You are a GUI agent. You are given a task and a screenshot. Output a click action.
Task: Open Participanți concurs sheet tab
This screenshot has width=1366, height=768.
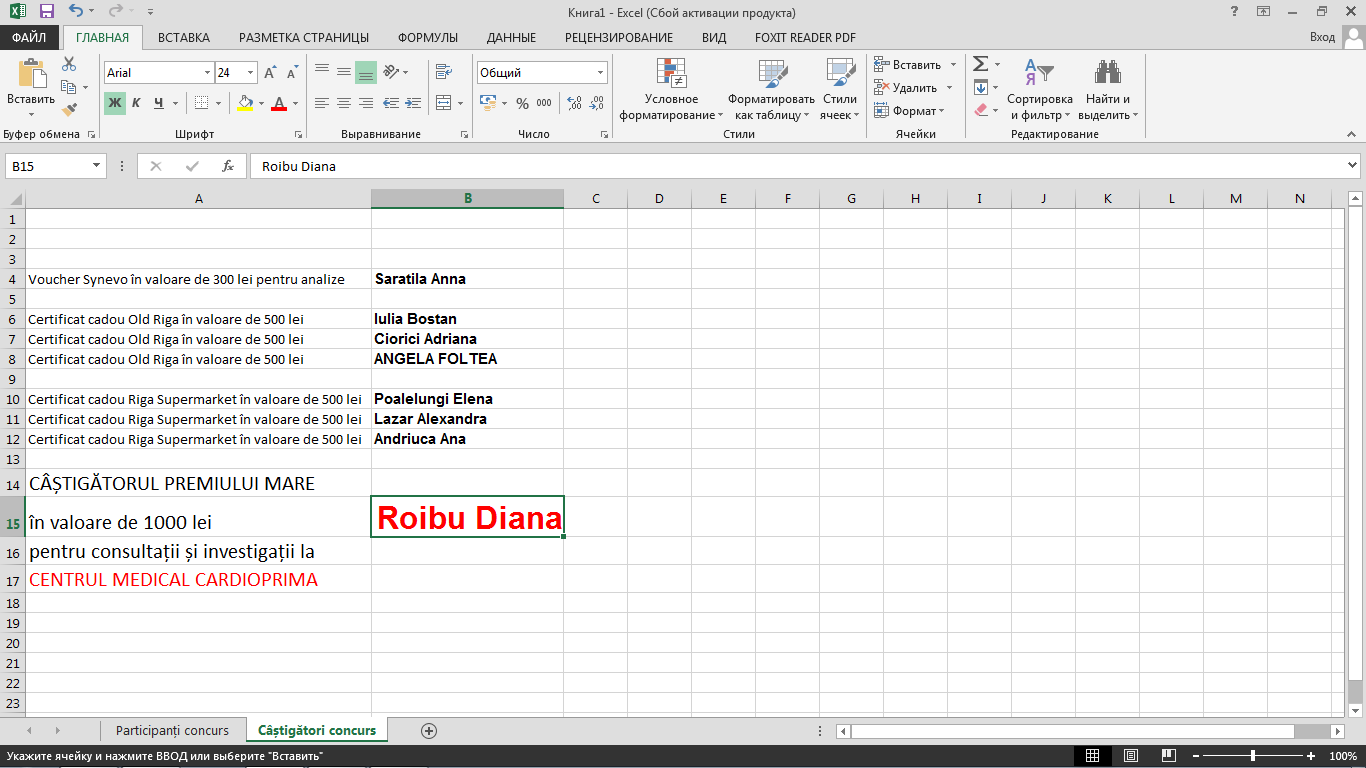point(172,730)
